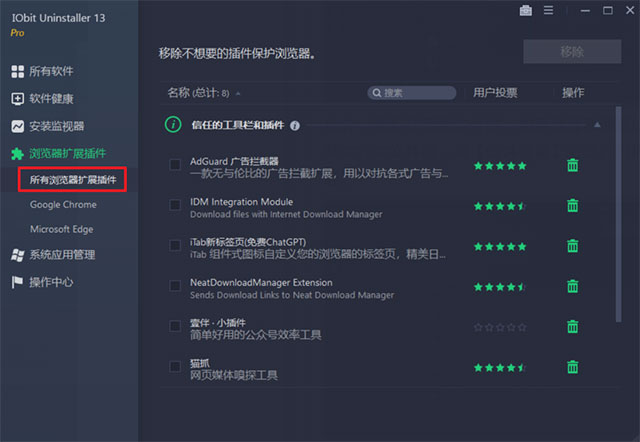This screenshot has width=640, height=442.
Task: Click the 安装监视器 chart icon
Action: coord(18,126)
